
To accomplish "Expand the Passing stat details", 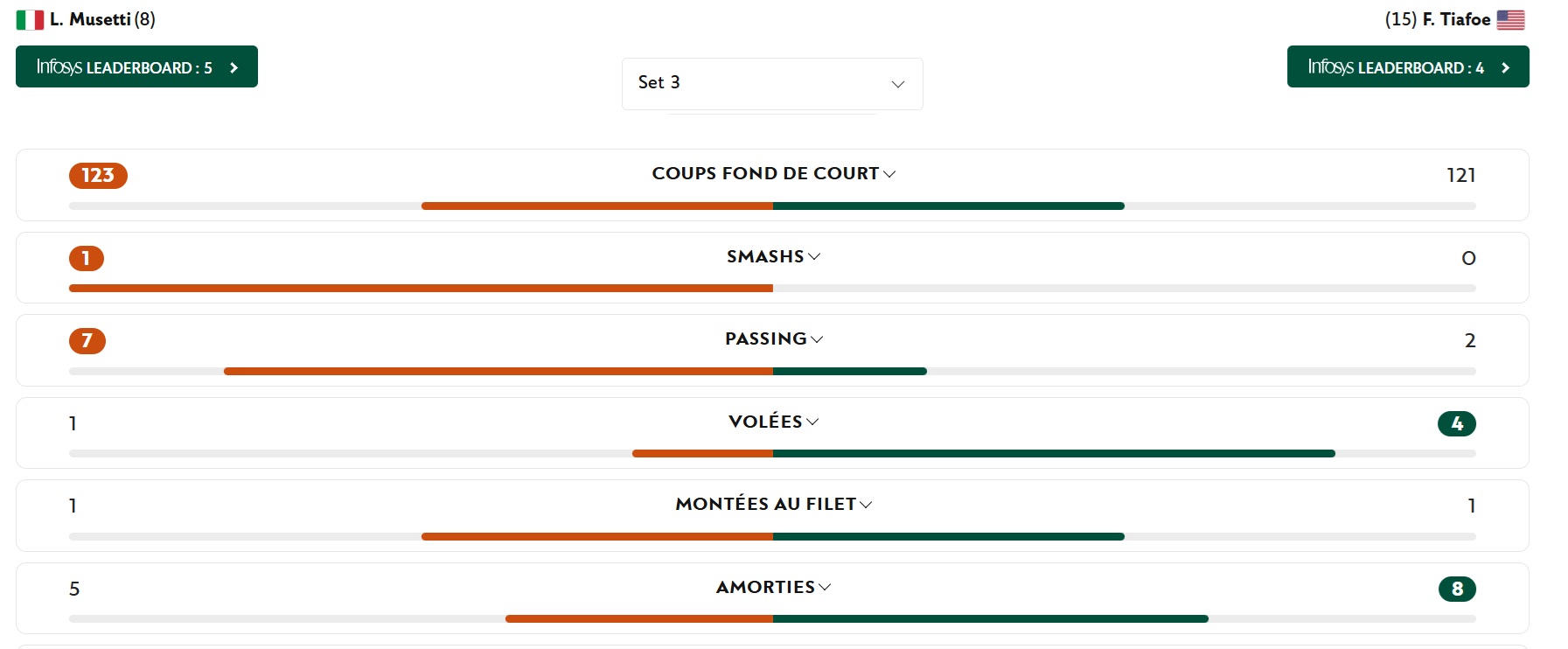I will point(773,339).
